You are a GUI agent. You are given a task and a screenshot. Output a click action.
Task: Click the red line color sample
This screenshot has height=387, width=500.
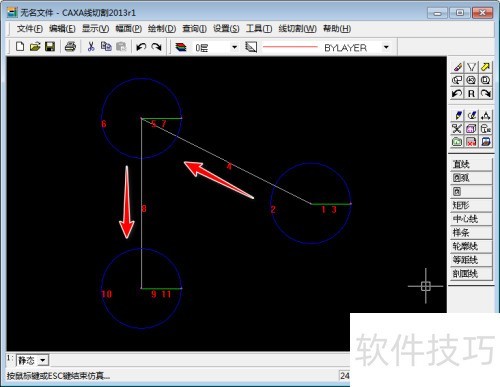coord(290,47)
